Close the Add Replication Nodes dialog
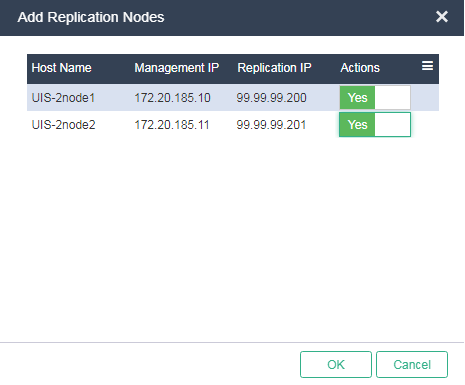This screenshot has width=465, height=385. (x=442, y=17)
